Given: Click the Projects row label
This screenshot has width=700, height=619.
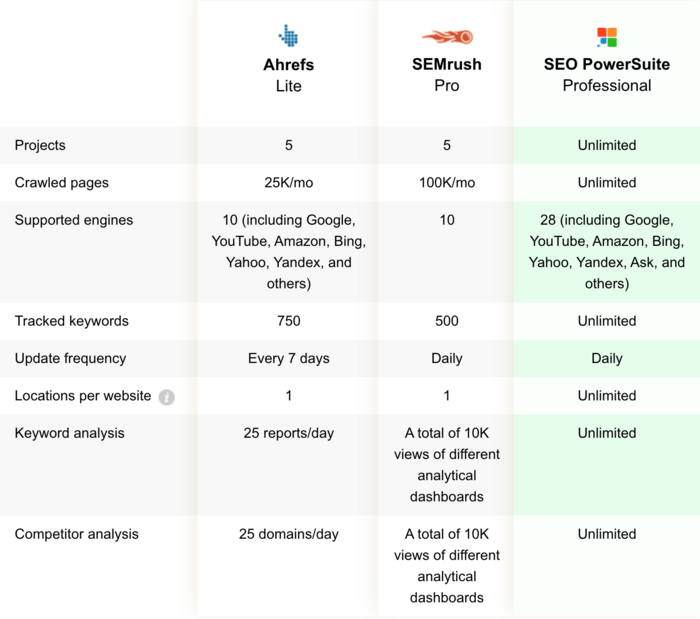Looking at the screenshot, I should 40,145.
